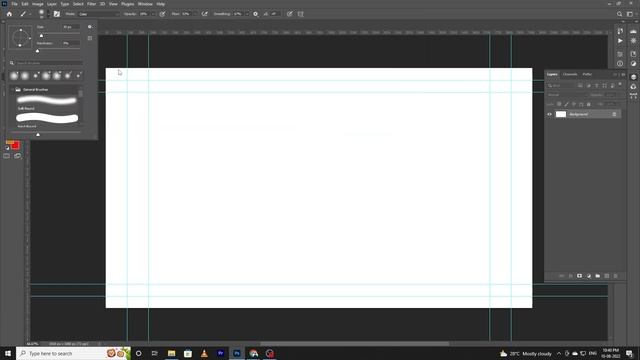Click the brush angle icon
Screen dimensions: 640x360
pos(266,14)
